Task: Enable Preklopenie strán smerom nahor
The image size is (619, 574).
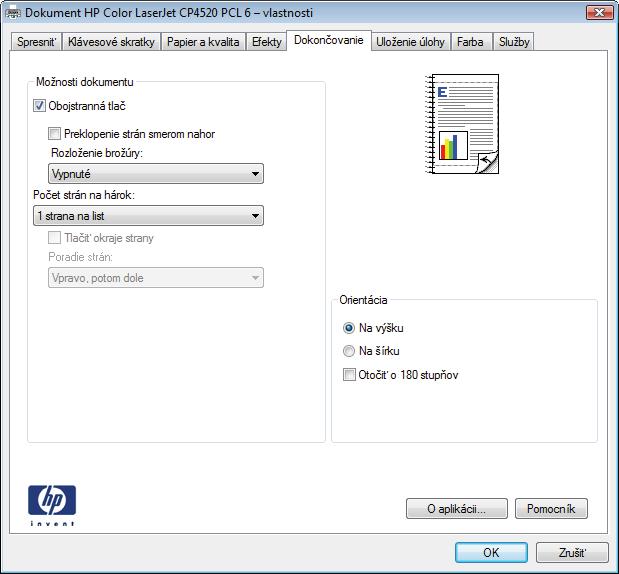Action: 54,134
